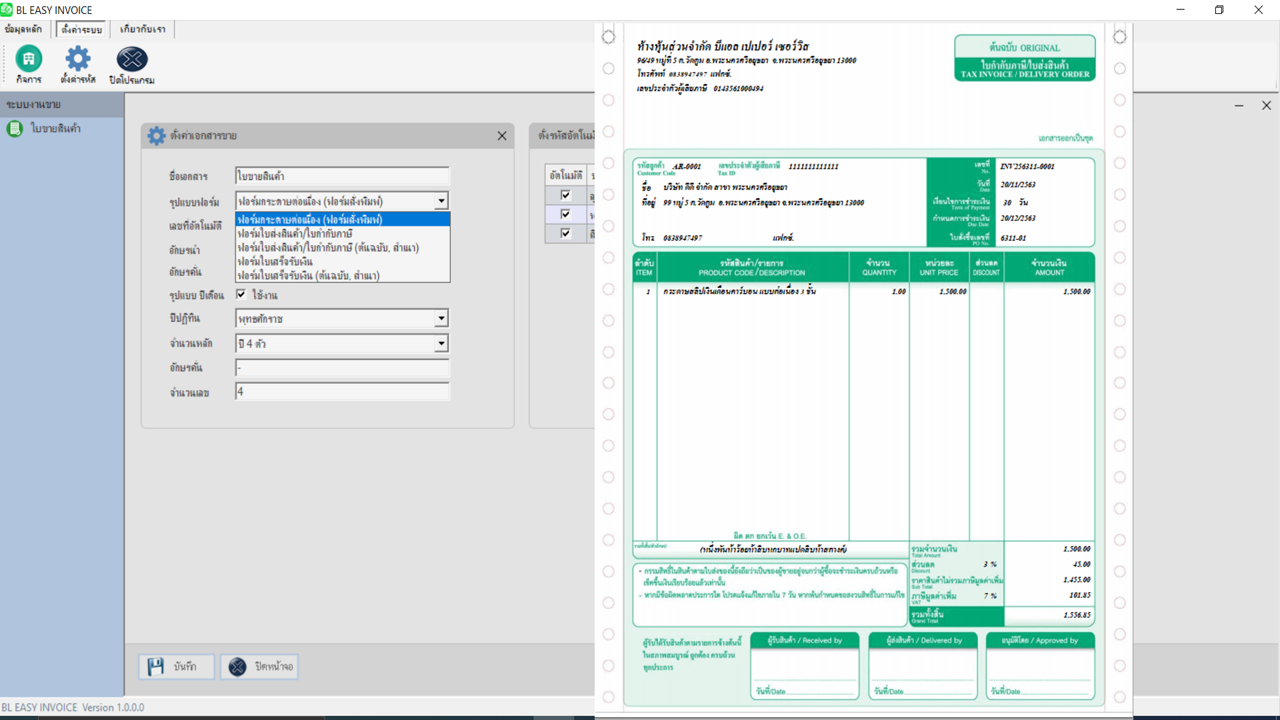Image resolution: width=1280 pixels, height=720 pixels.
Task: Toggle the top checkbox in the อัตโนมัติ column
Action: pyautogui.click(x=566, y=195)
